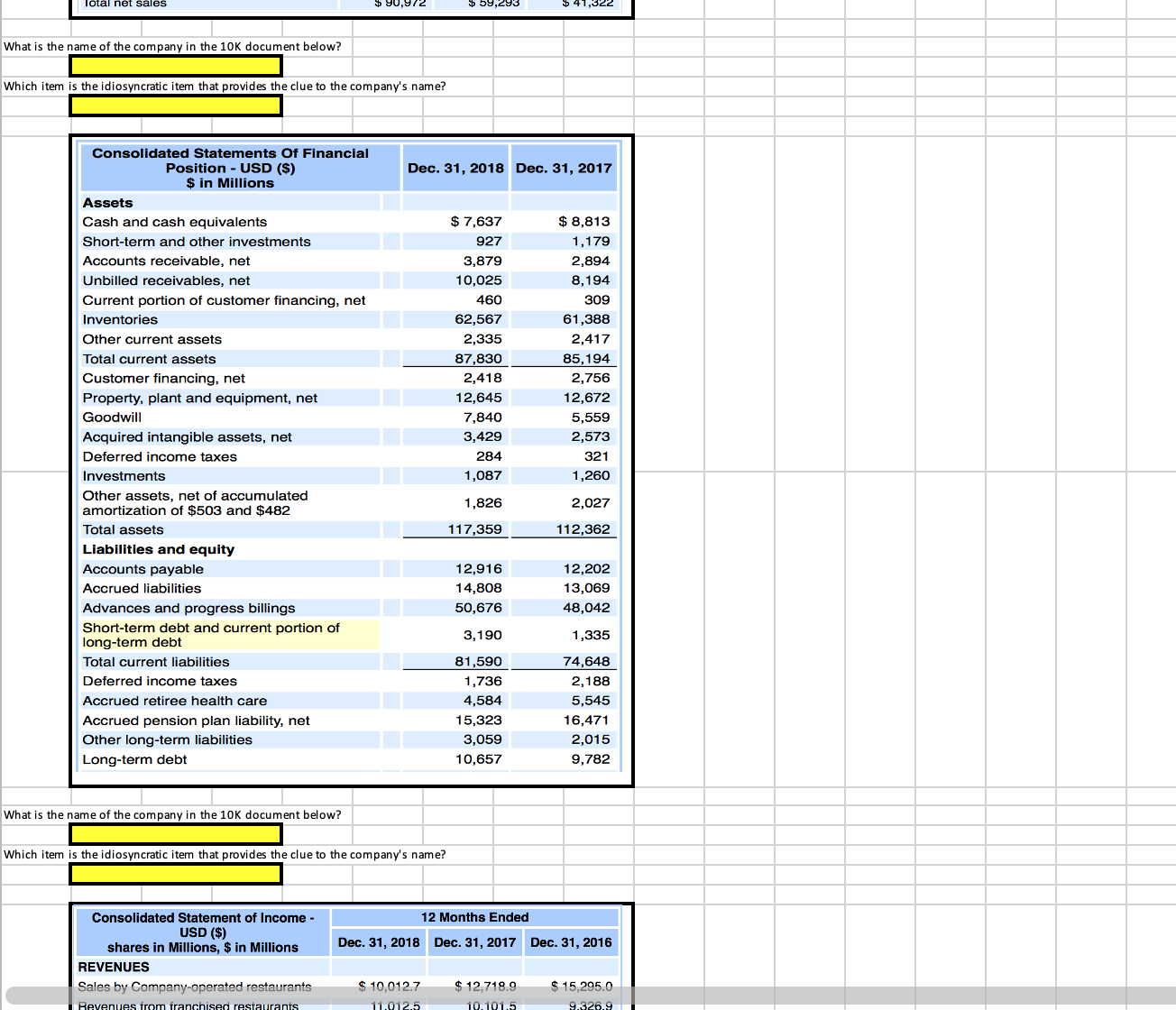Click the 'Goodwill' row label
This screenshot has height=1010, width=1176.
click(112, 418)
